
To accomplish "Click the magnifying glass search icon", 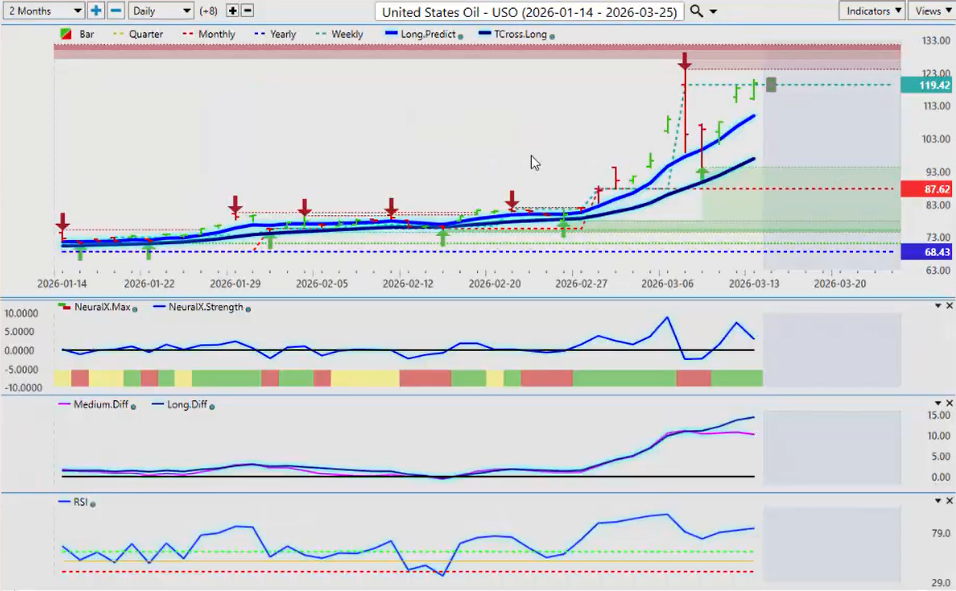I will pyautogui.click(x=697, y=11).
